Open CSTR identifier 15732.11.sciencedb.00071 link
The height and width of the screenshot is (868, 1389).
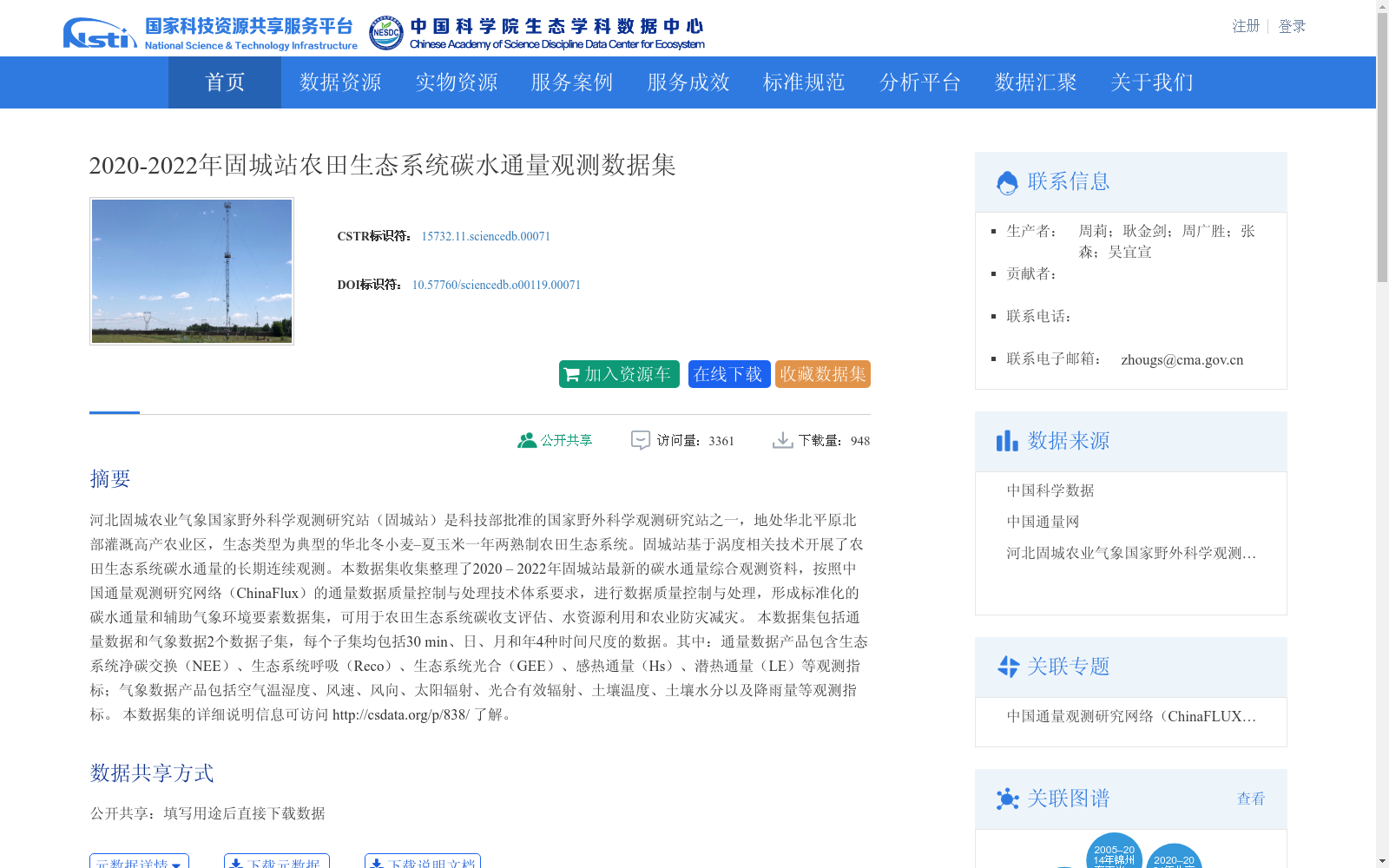tap(485, 236)
